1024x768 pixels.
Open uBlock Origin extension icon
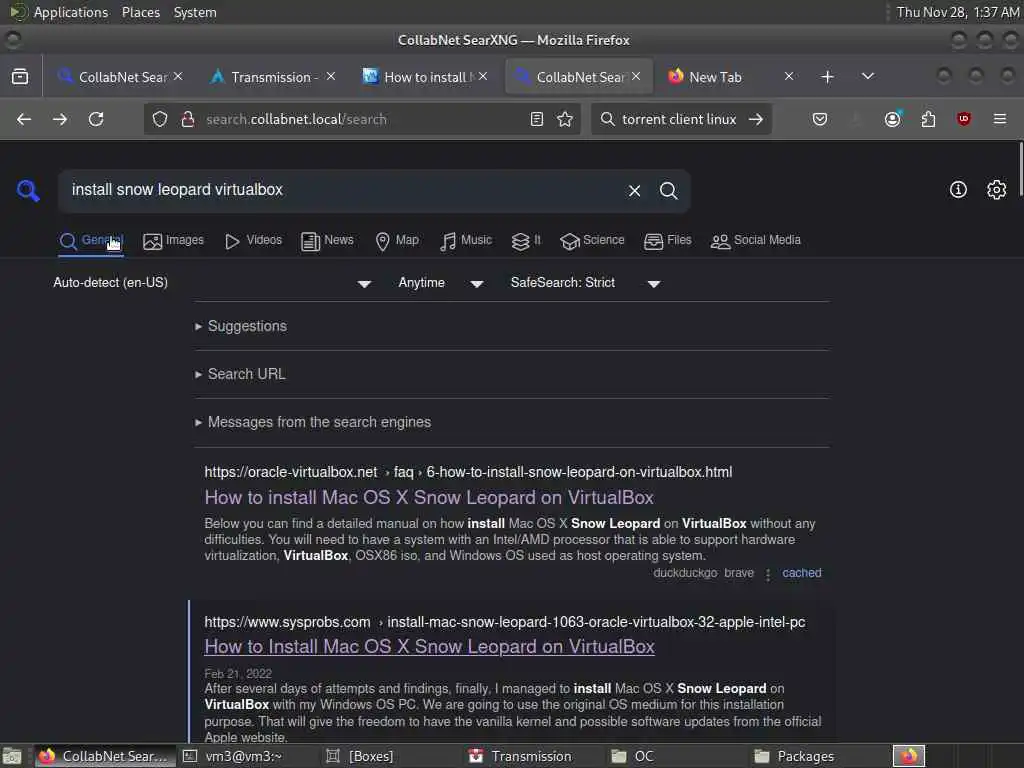click(x=963, y=119)
